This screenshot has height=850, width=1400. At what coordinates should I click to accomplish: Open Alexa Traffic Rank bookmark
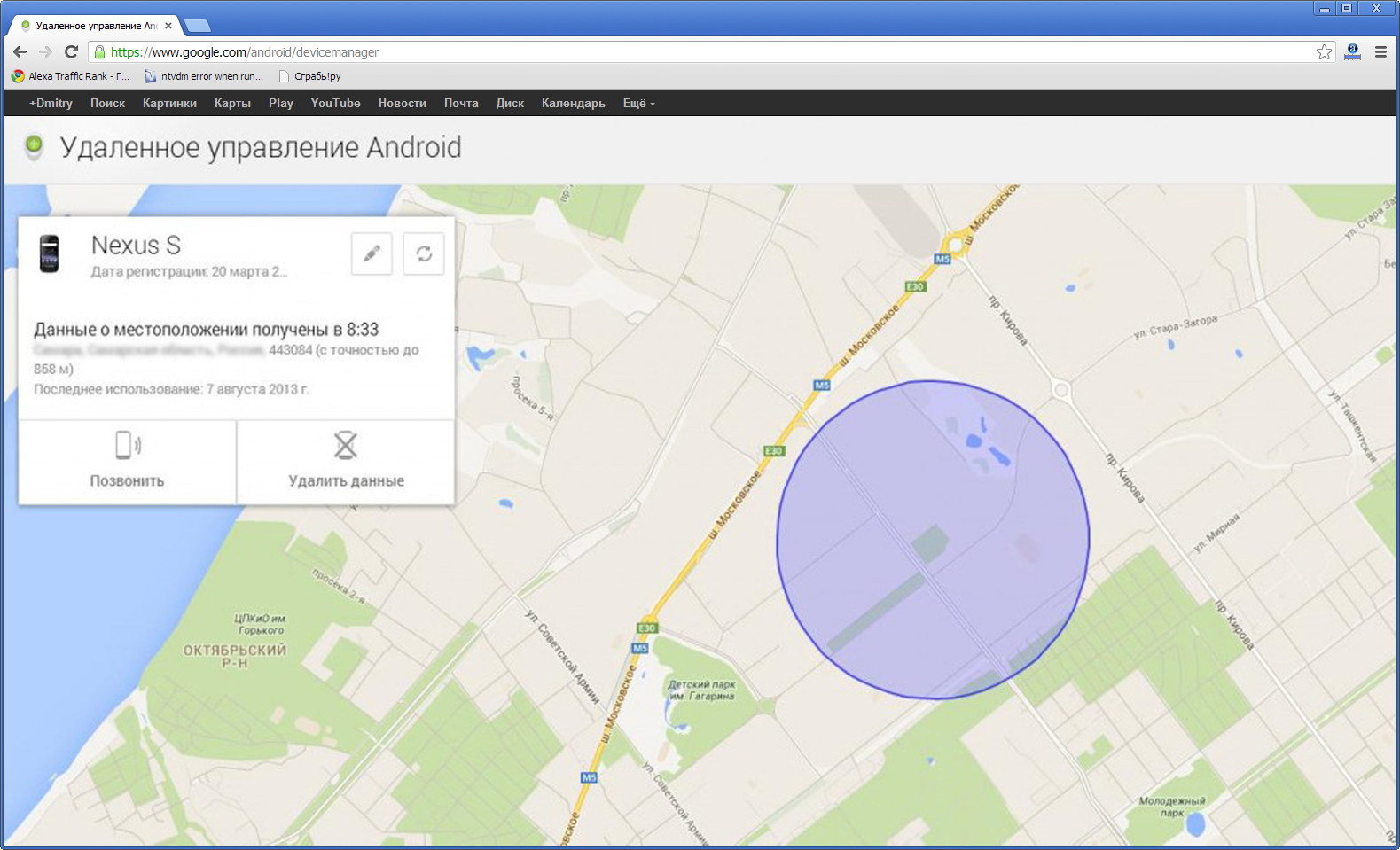coord(70,76)
